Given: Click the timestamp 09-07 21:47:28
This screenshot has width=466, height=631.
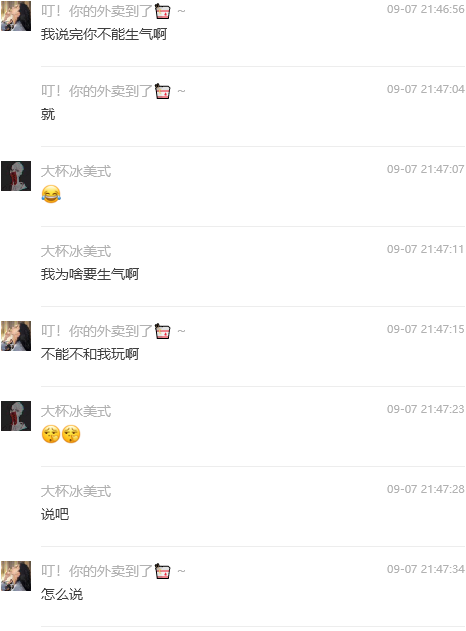Looking at the screenshot, I should click(425, 489).
